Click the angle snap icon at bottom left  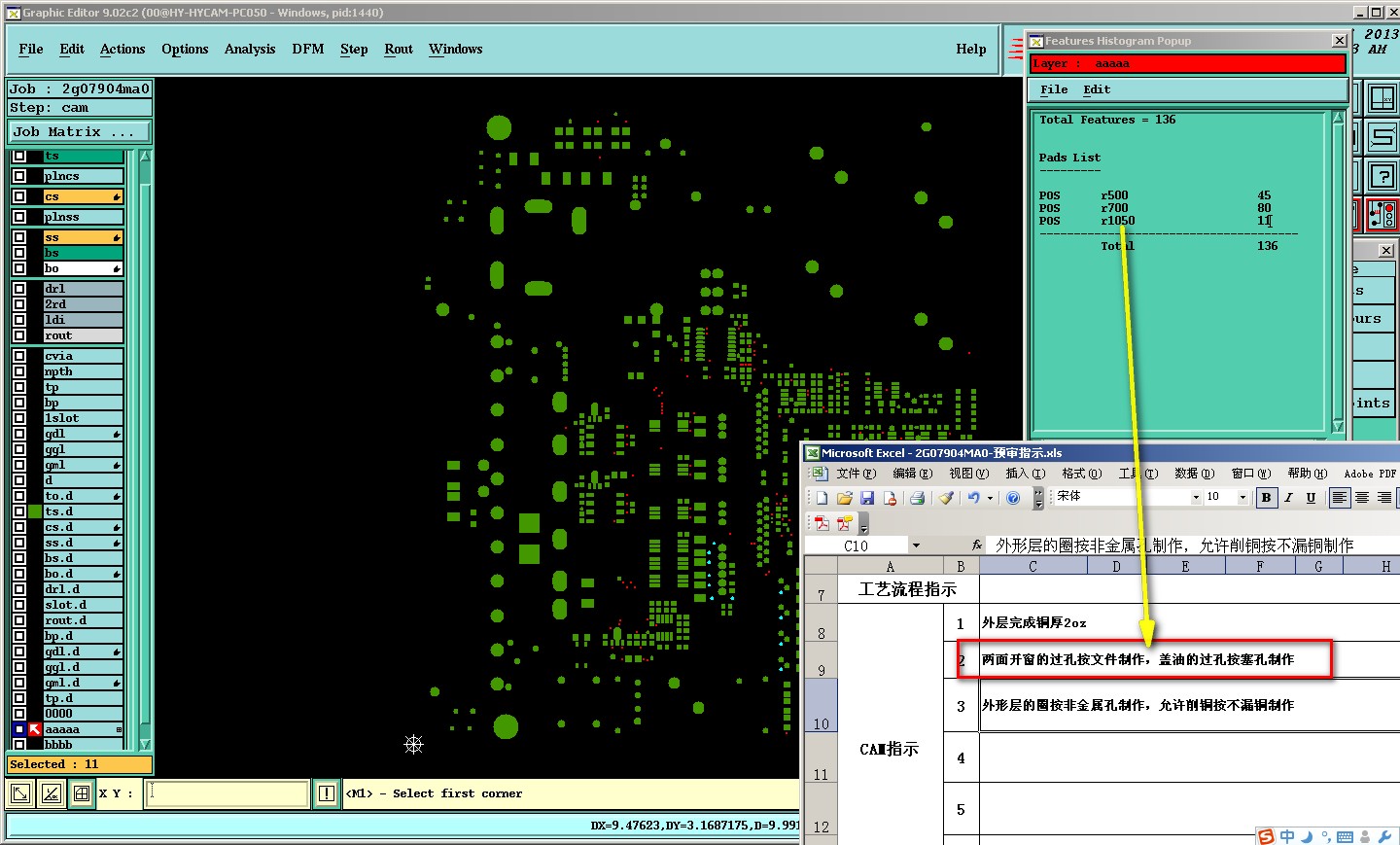pyautogui.click(x=52, y=794)
